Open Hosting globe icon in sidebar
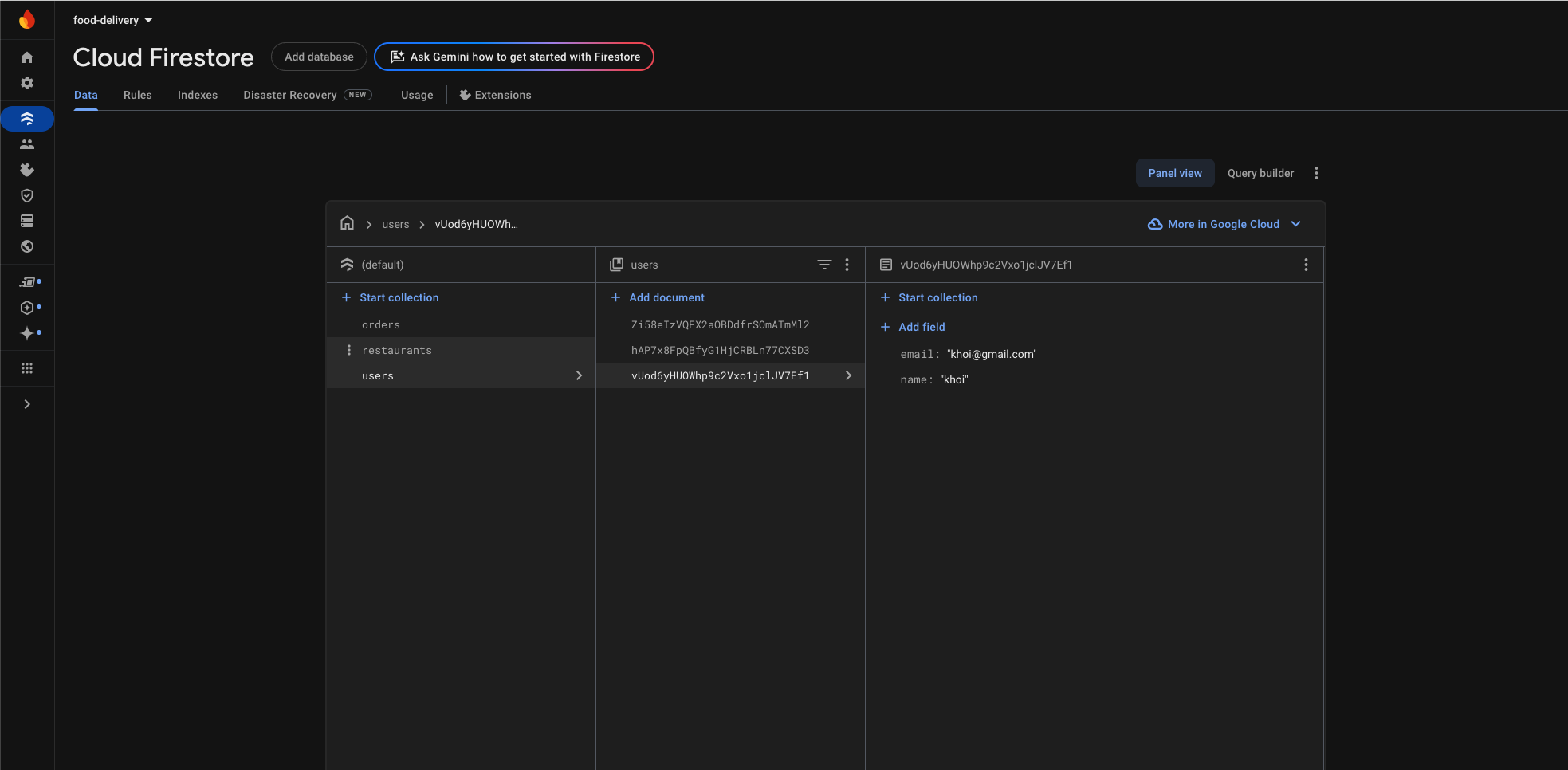This screenshot has height=770, width=1568. click(27, 246)
